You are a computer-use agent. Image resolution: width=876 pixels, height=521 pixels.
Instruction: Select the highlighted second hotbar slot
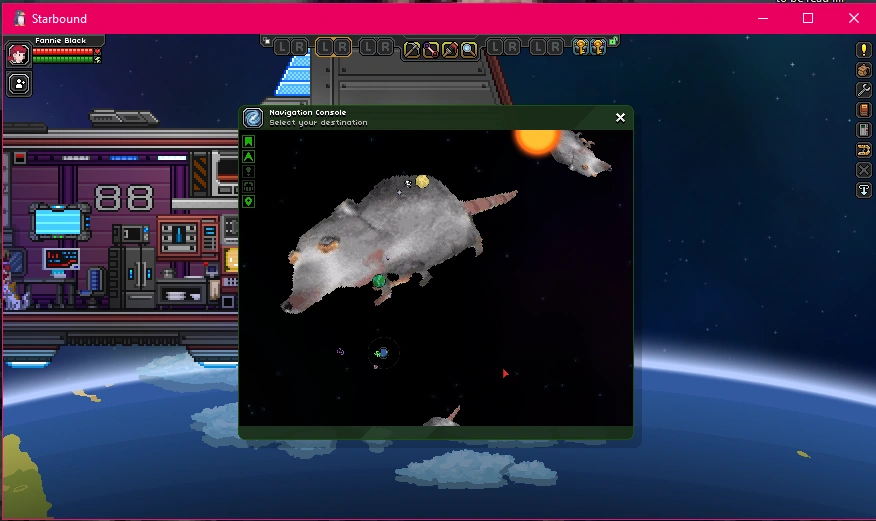pos(333,47)
